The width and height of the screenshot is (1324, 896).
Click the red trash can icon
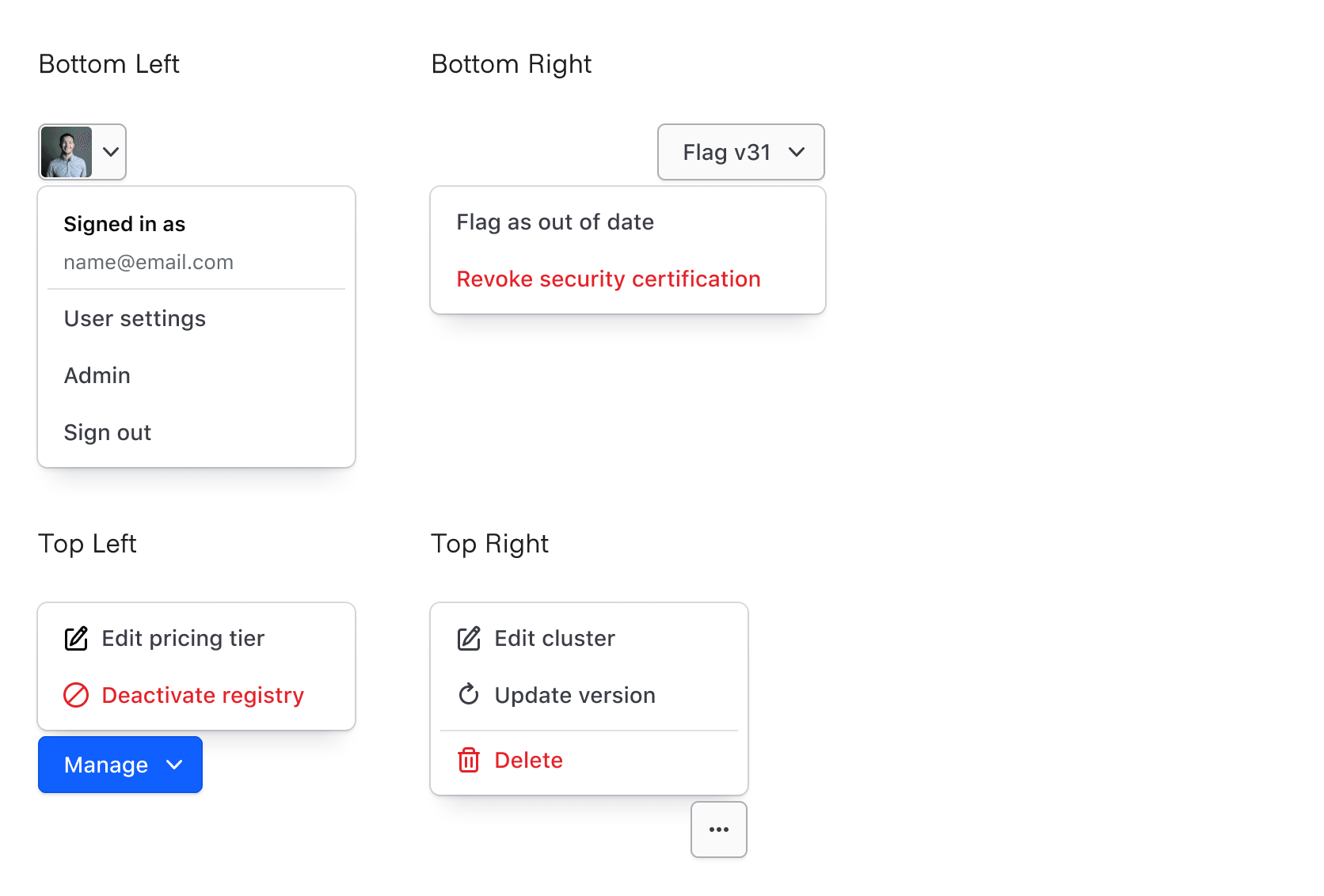coord(469,760)
